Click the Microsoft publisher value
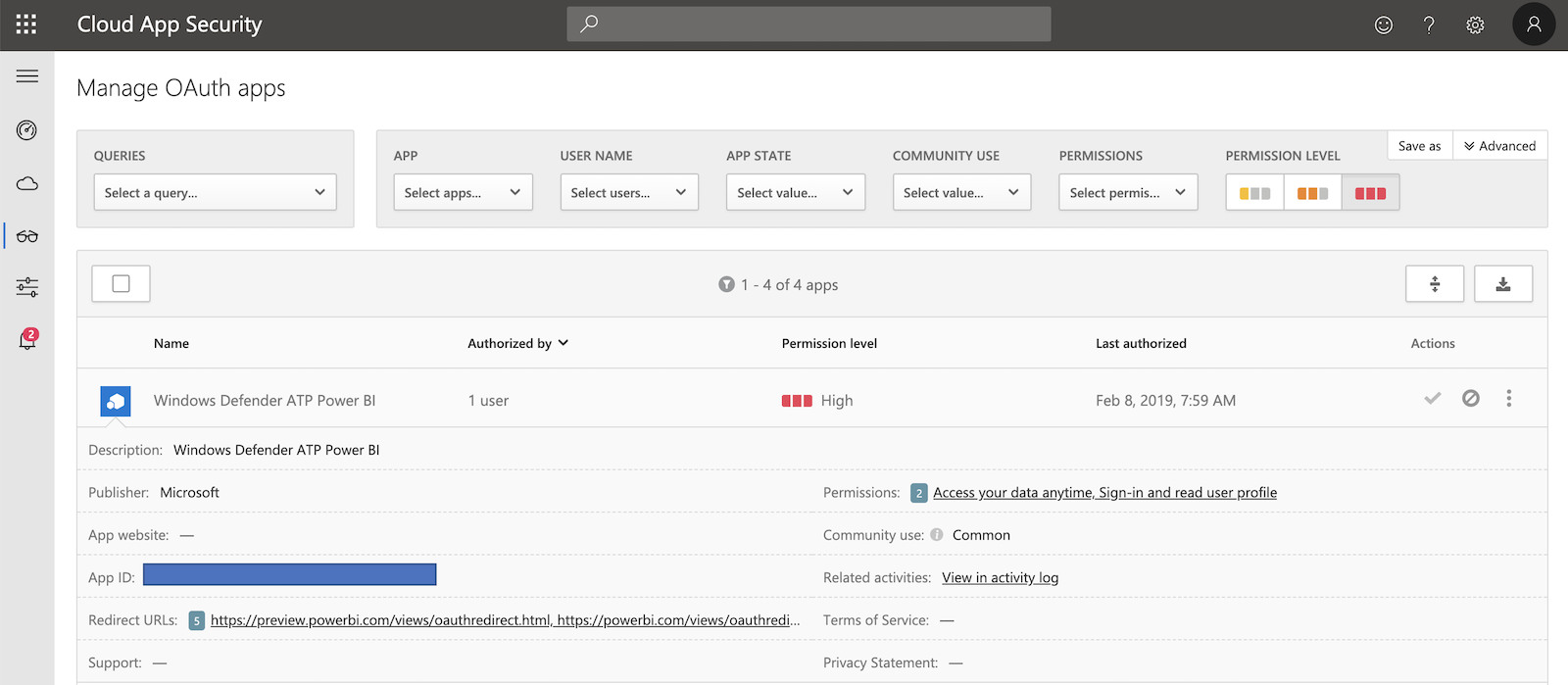 coord(189,493)
